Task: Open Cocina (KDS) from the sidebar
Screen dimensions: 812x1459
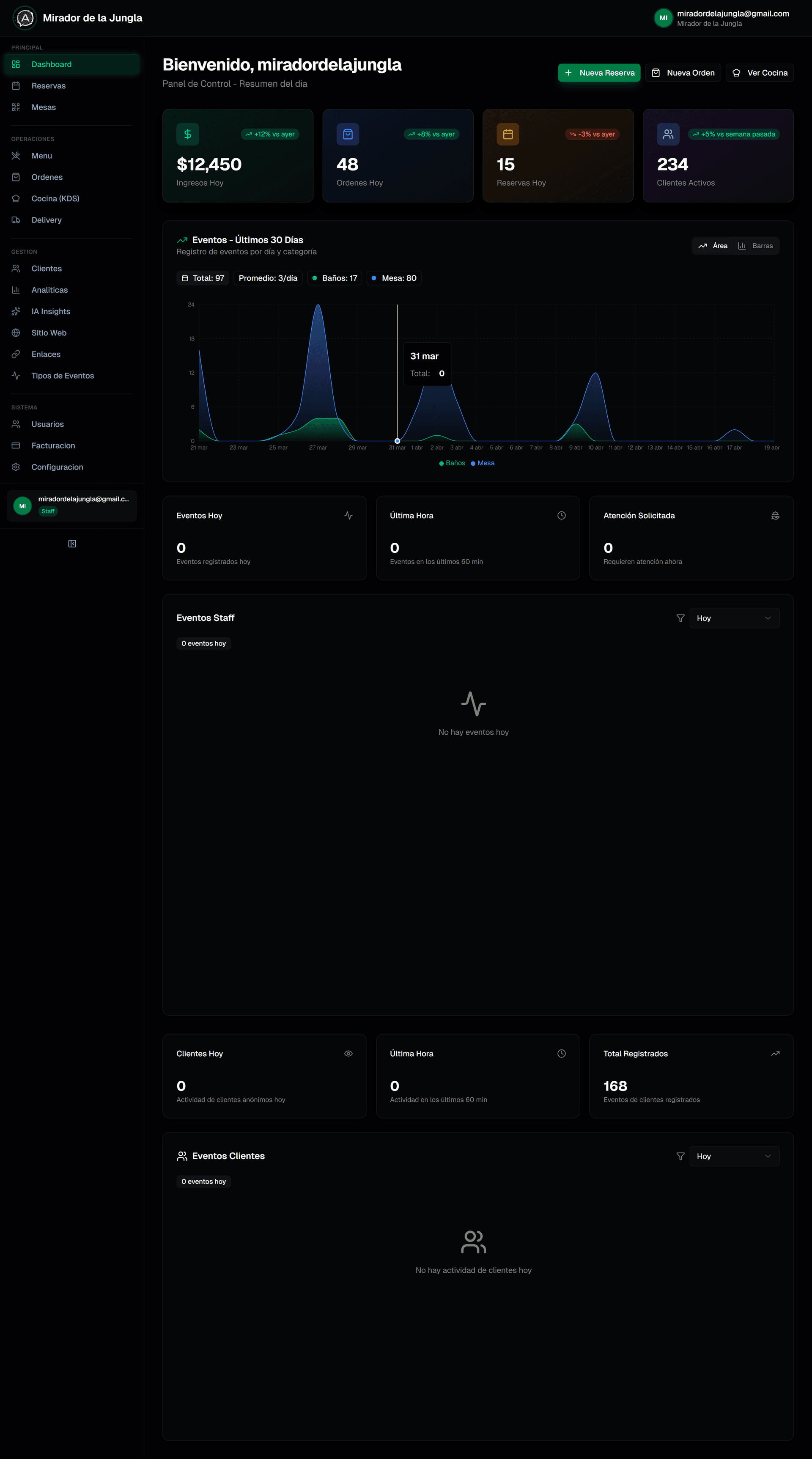Action: click(x=72, y=198)
